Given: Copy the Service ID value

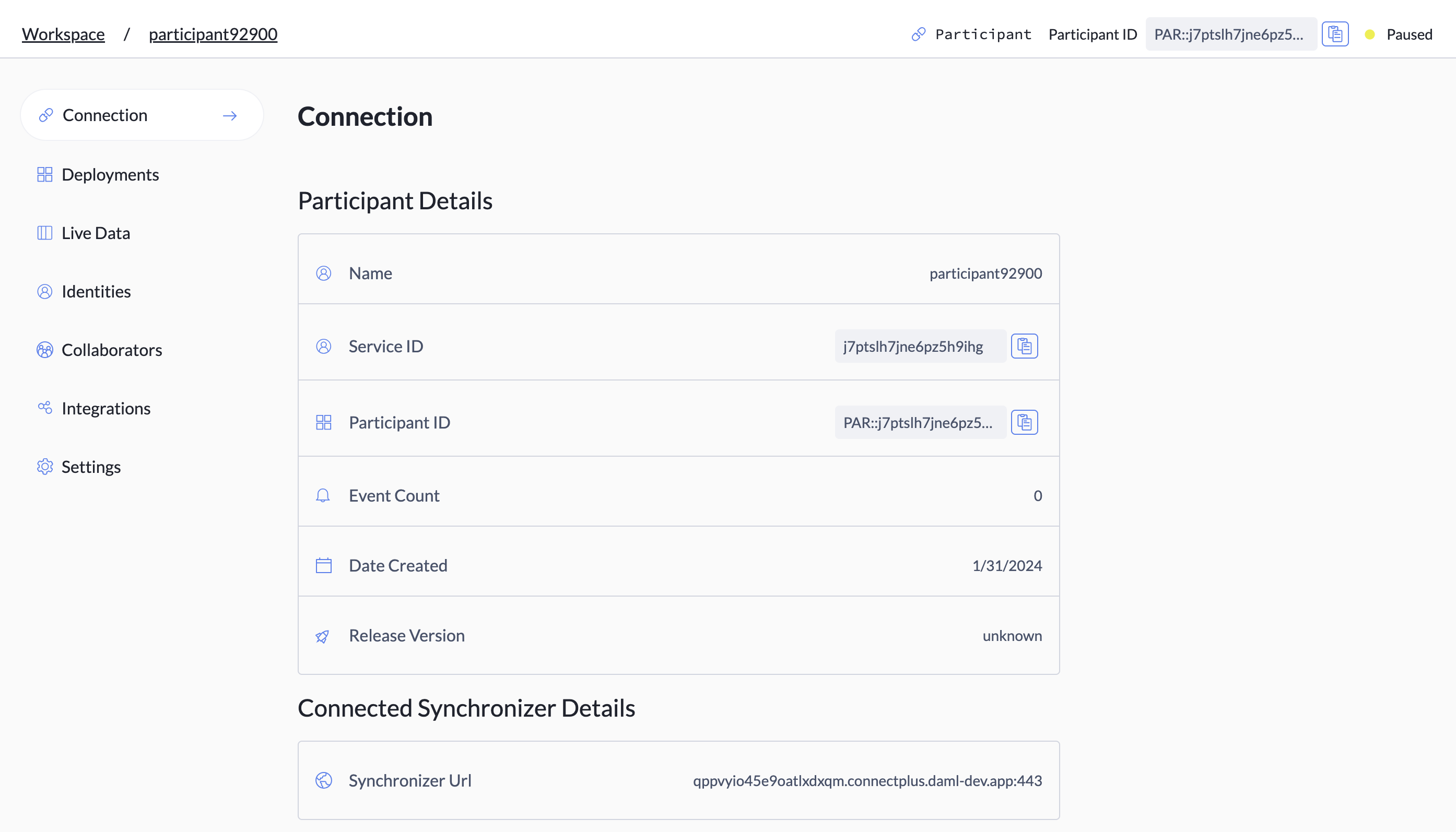Looking at the screenshot, I should coord(1024,346).
